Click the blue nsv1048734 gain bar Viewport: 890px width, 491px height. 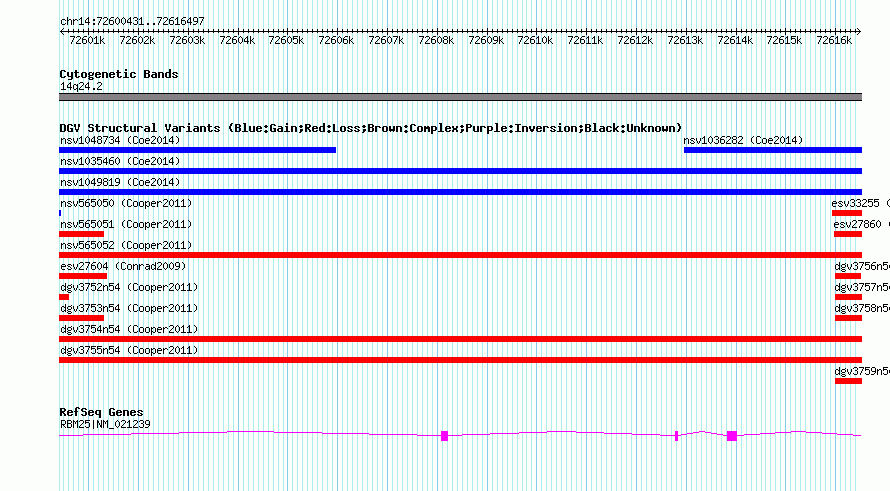tap(198, 150)
